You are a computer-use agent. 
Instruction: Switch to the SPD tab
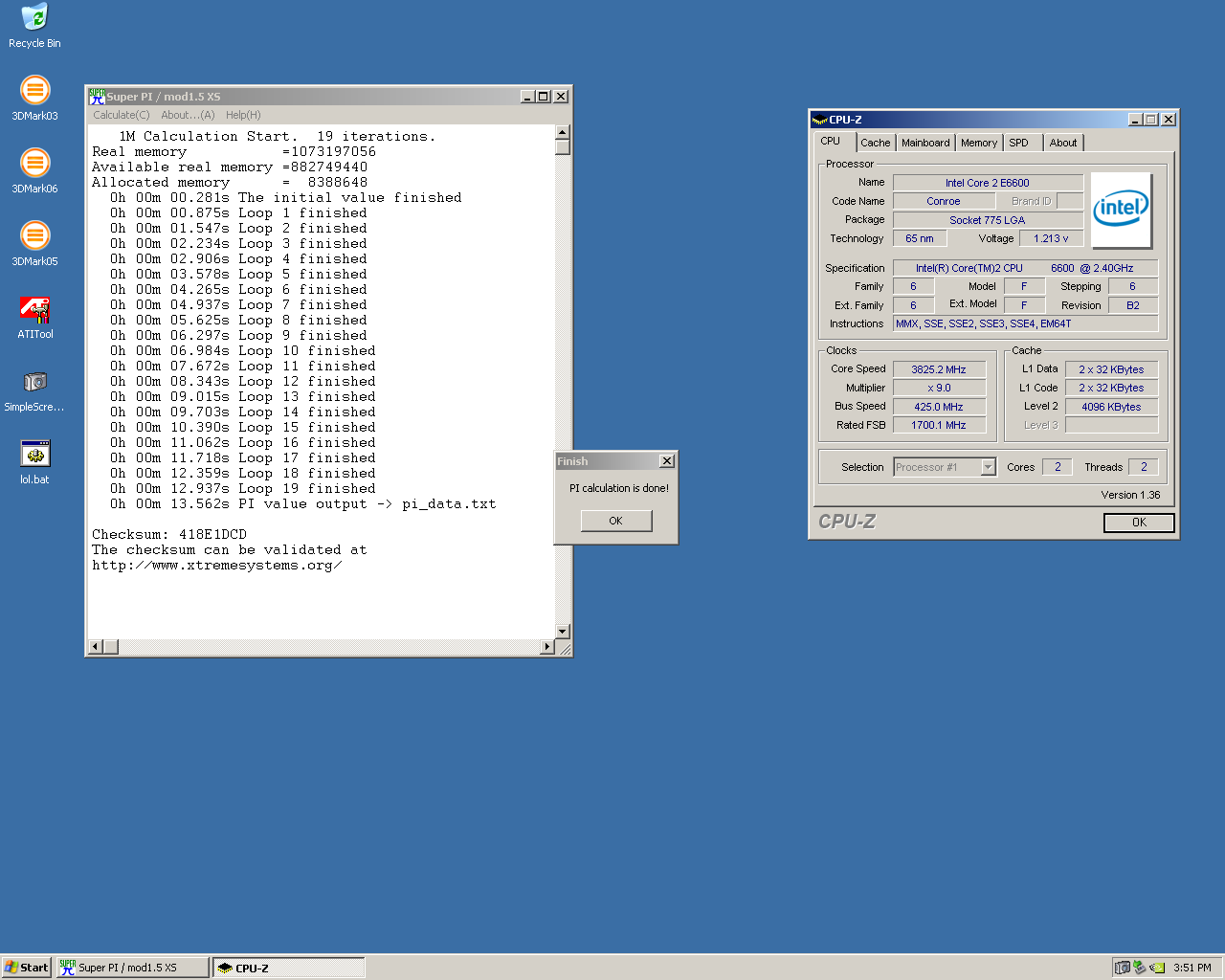click(1018, 143)
